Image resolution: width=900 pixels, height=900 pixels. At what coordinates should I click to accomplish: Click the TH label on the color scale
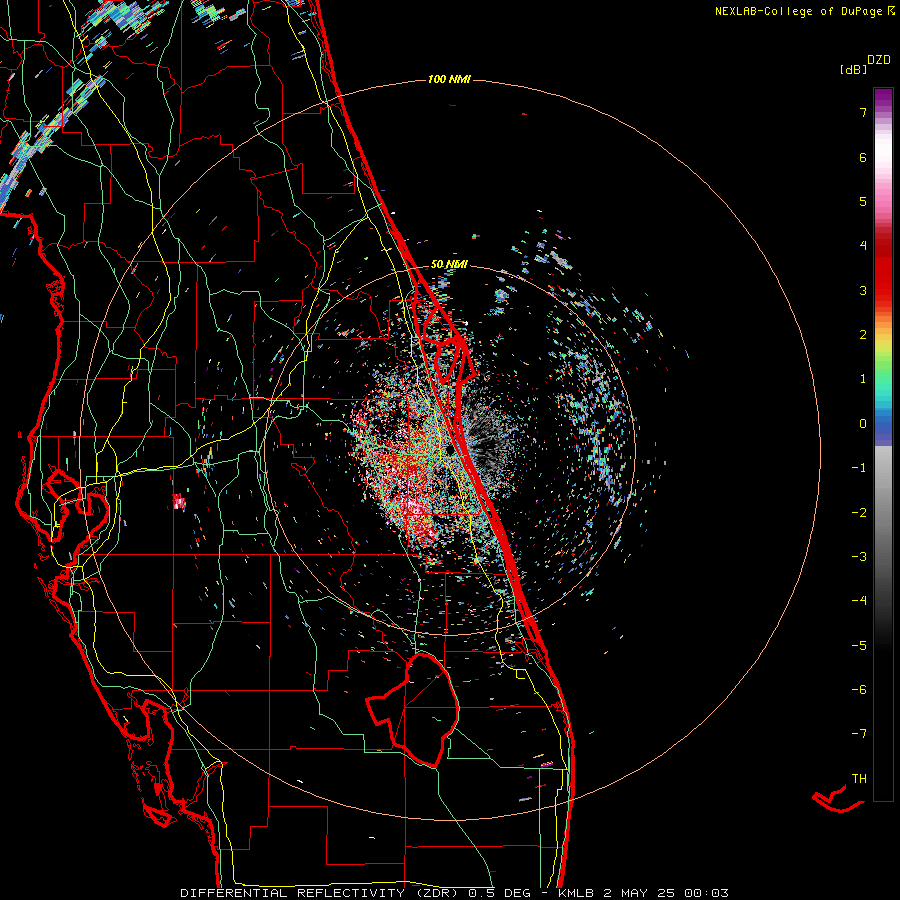tap(859, 779)
